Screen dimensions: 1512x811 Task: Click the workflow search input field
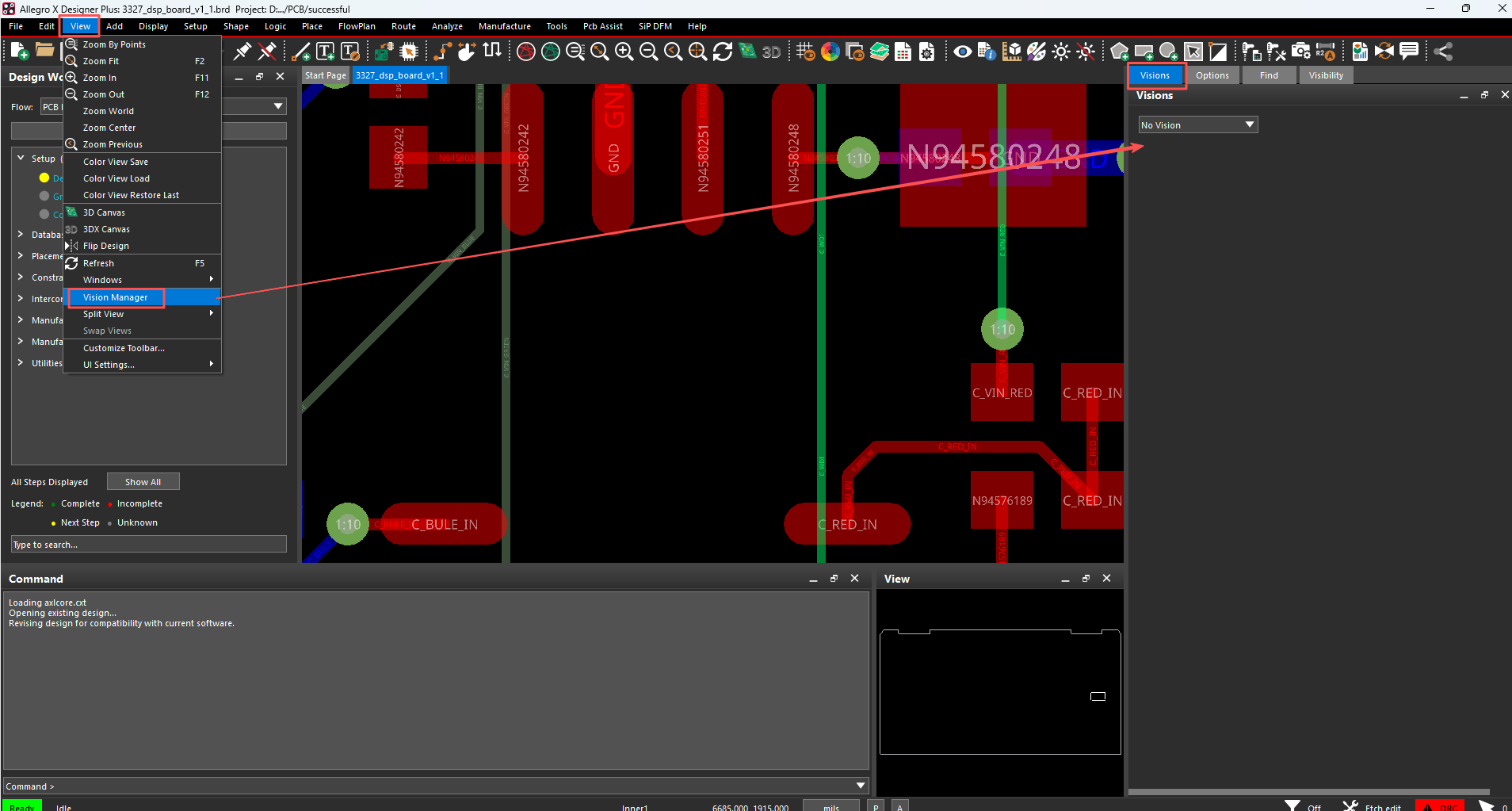tap(148, 545)
